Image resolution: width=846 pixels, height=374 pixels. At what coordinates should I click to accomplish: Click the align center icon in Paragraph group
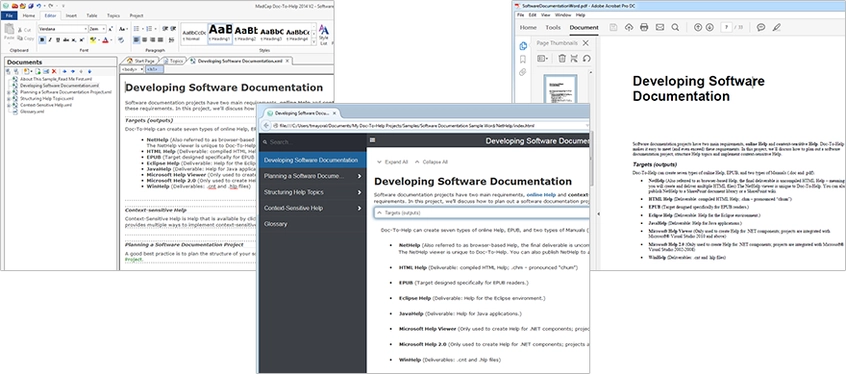click(145, 40)
